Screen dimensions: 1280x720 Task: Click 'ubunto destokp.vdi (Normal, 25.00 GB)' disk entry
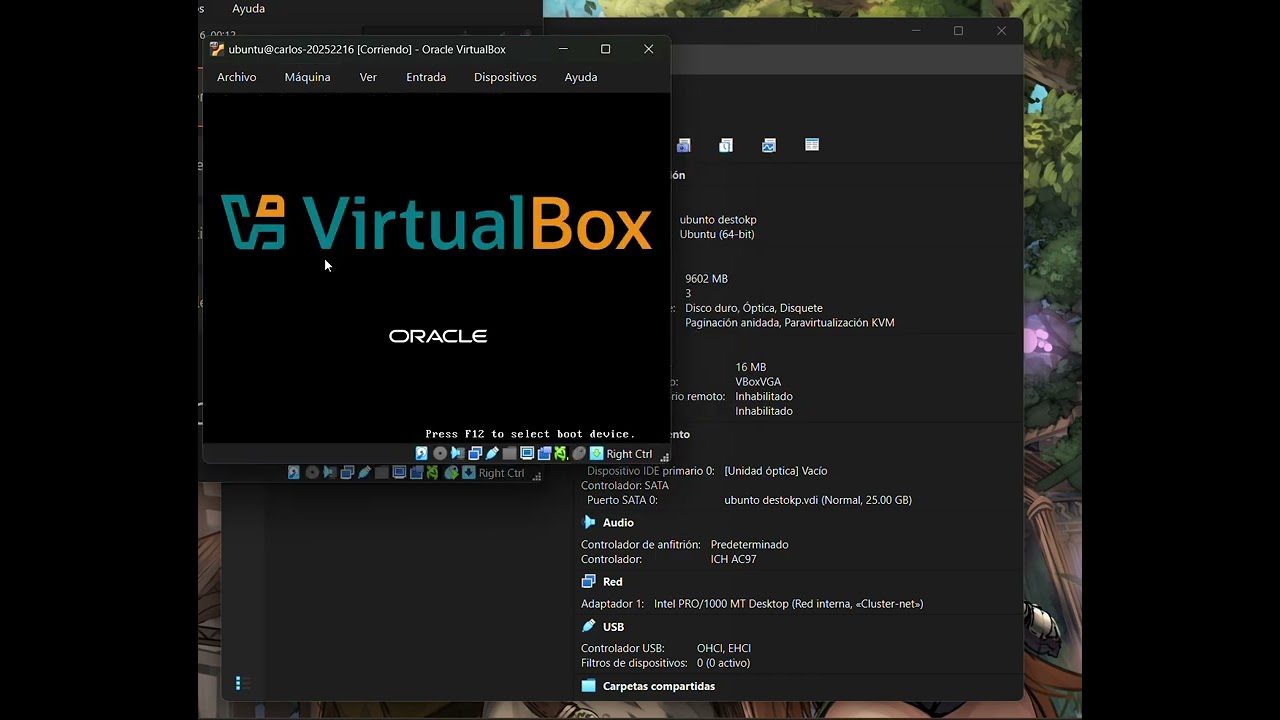(x=818, y=500)
